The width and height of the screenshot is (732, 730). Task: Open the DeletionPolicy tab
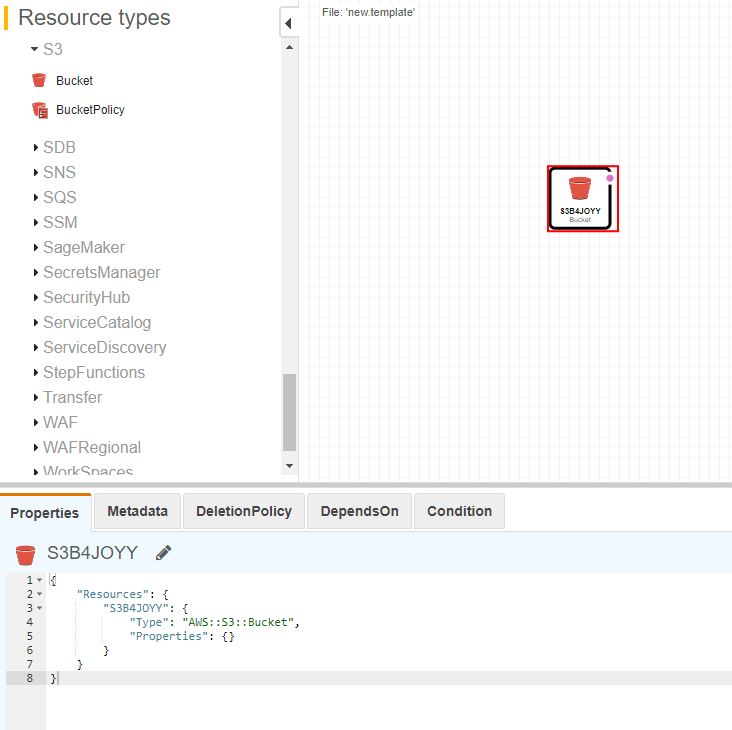tap(244, 511)
